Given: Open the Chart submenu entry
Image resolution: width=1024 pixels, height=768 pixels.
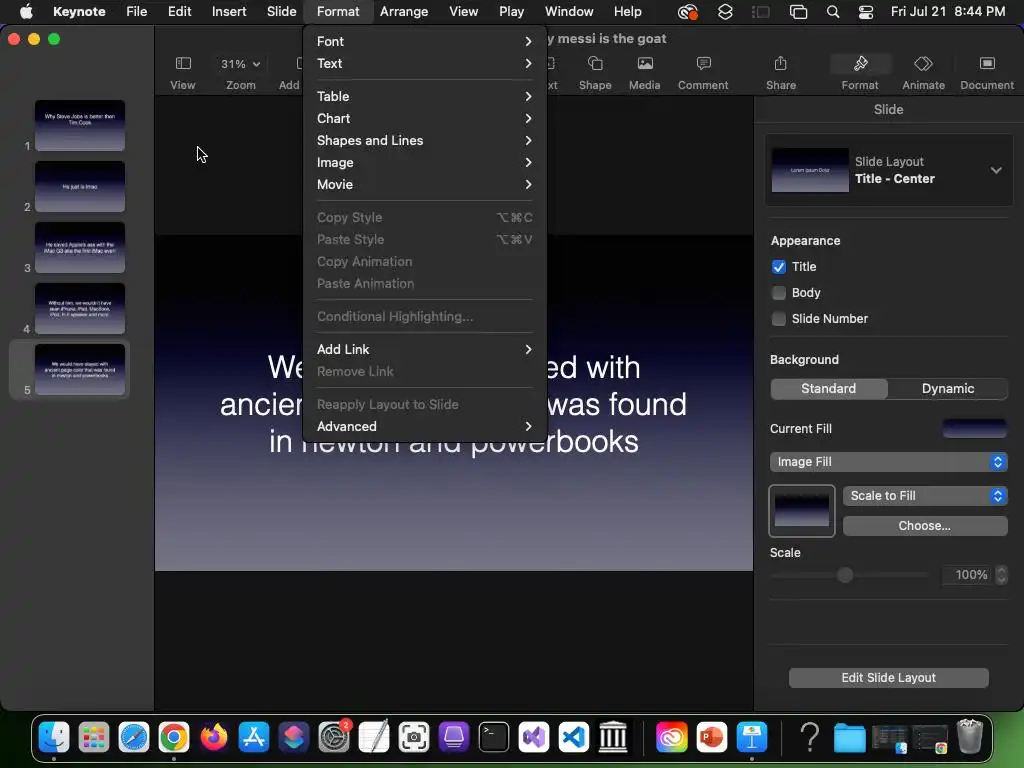Looking at the screenshot, I should 424,118.
